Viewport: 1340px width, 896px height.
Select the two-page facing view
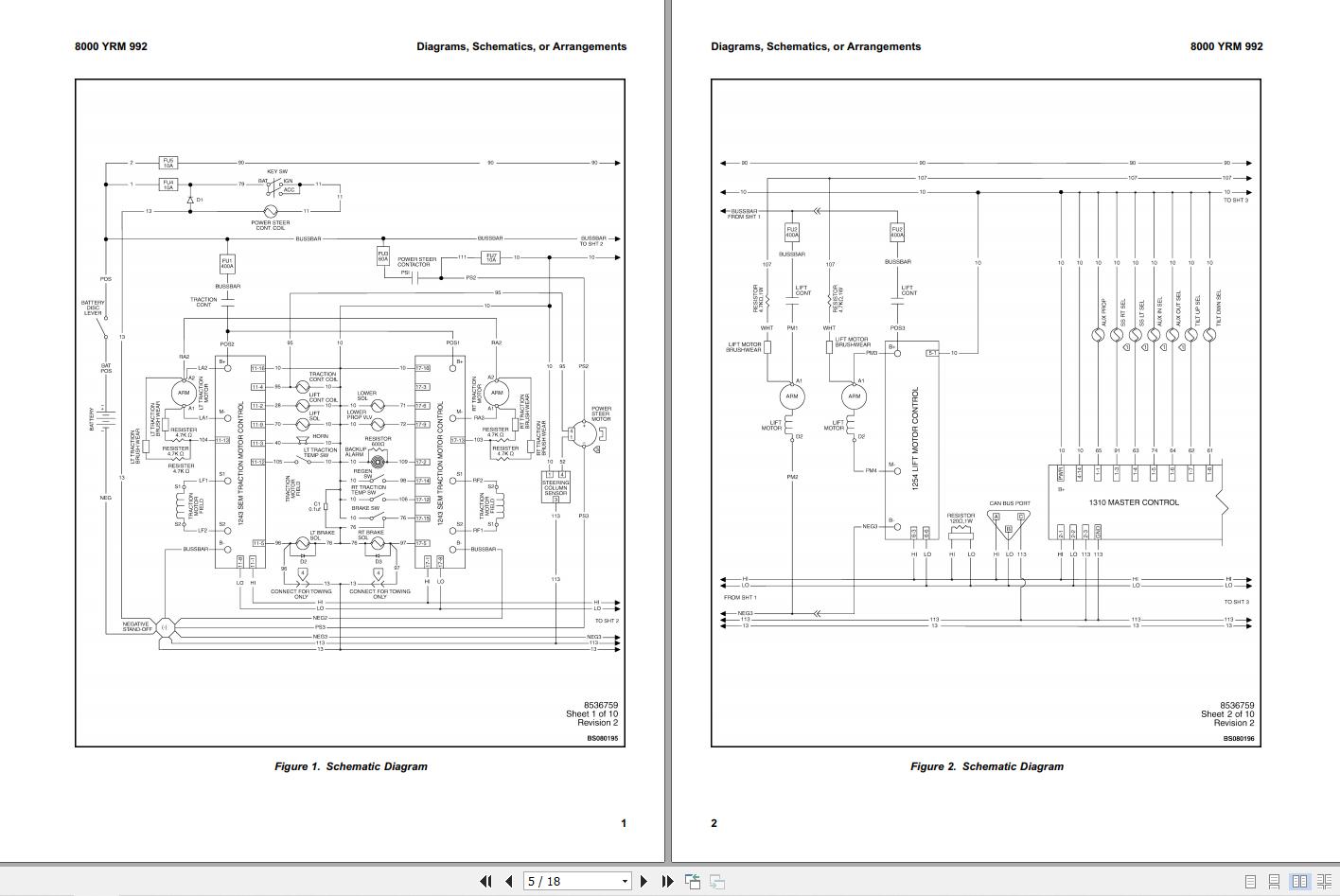click(x=1299, y=882)
